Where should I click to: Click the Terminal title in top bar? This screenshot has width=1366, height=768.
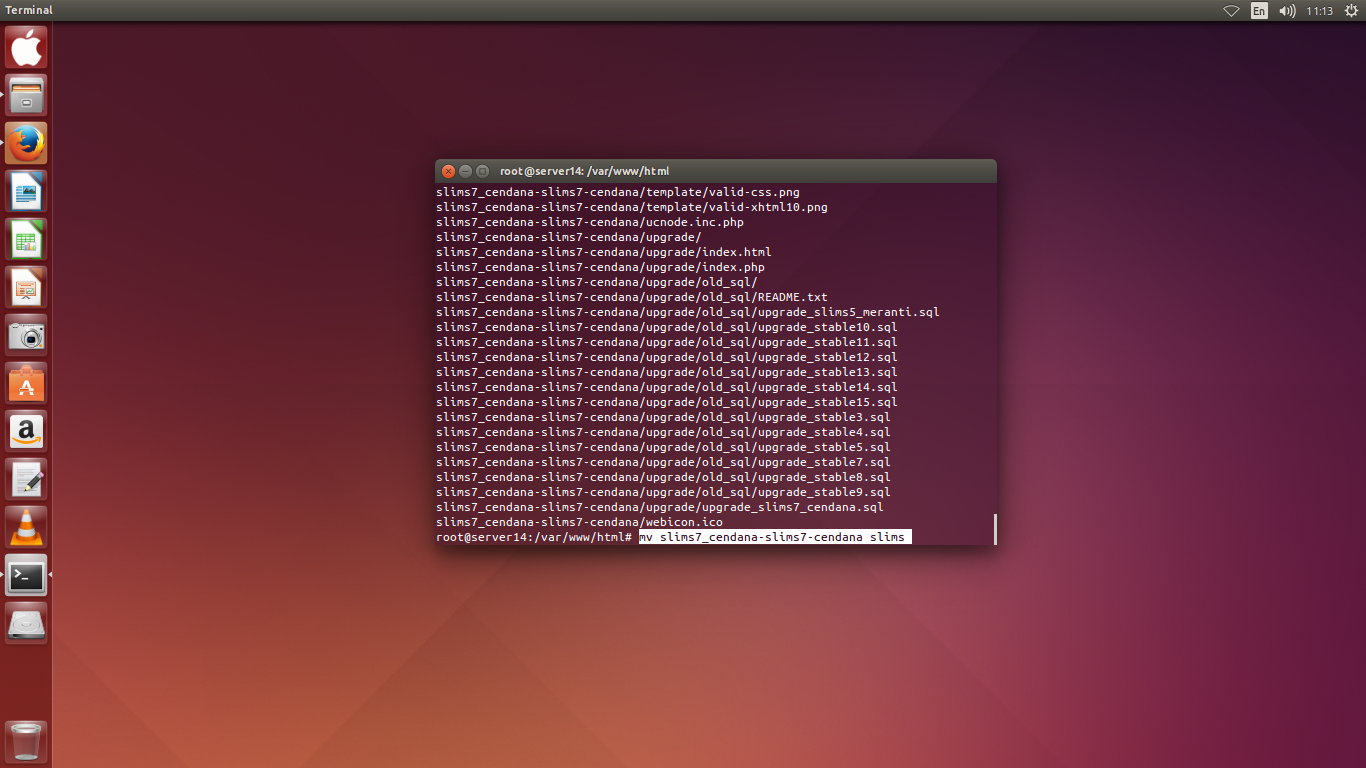[x=29, y=10]
